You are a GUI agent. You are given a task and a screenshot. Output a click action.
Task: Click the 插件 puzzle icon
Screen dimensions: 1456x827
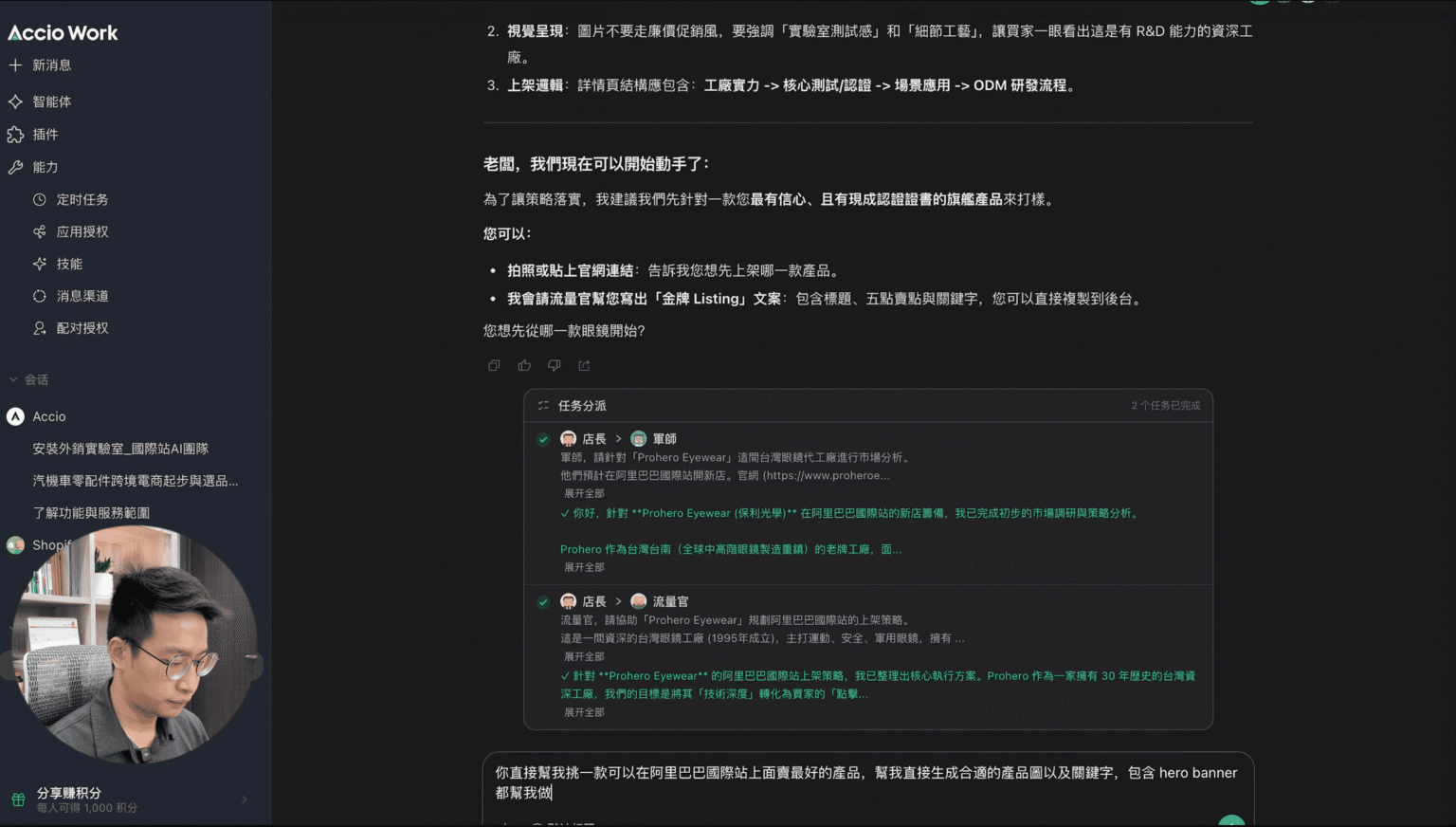15,135
